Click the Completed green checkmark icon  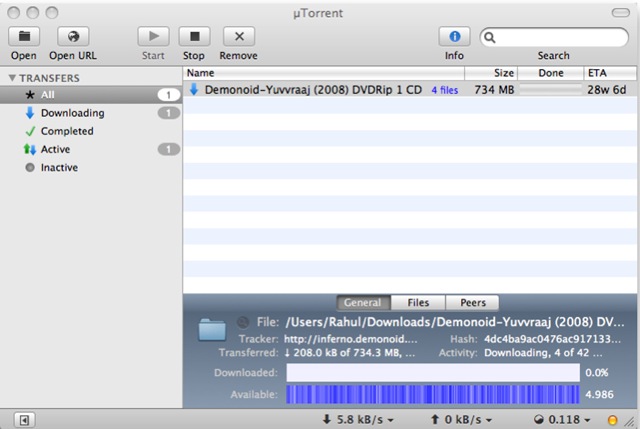pyautogui.click(x=30, y=131)
